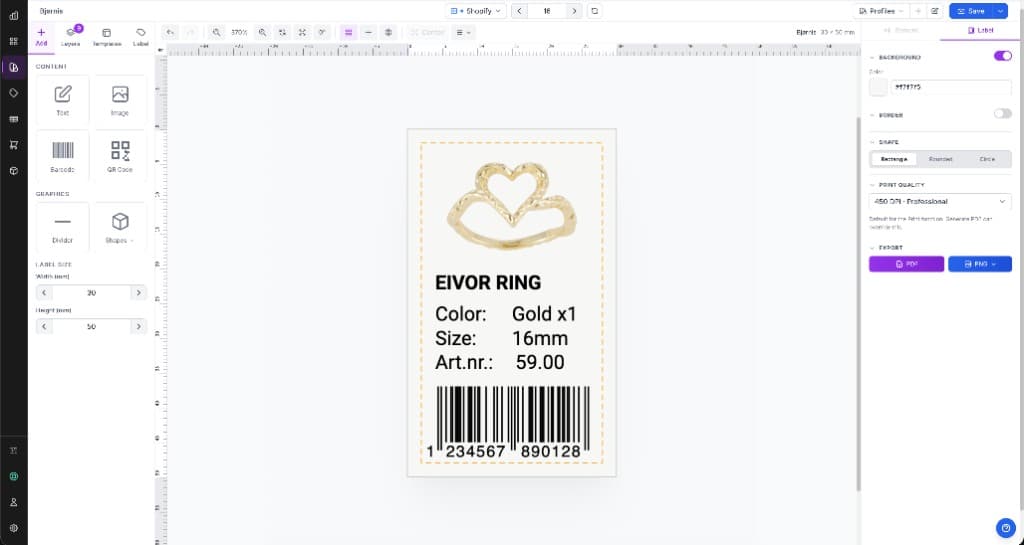1024x545 pixels.
Task: Click the background hex color input
Action: pyautogui.click(x=951, y=87)
